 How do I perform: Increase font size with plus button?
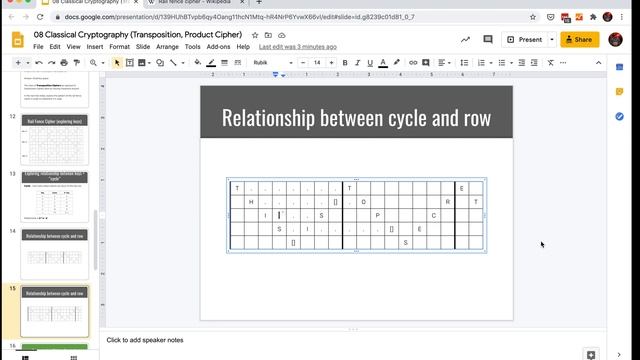tap(331, 63)
